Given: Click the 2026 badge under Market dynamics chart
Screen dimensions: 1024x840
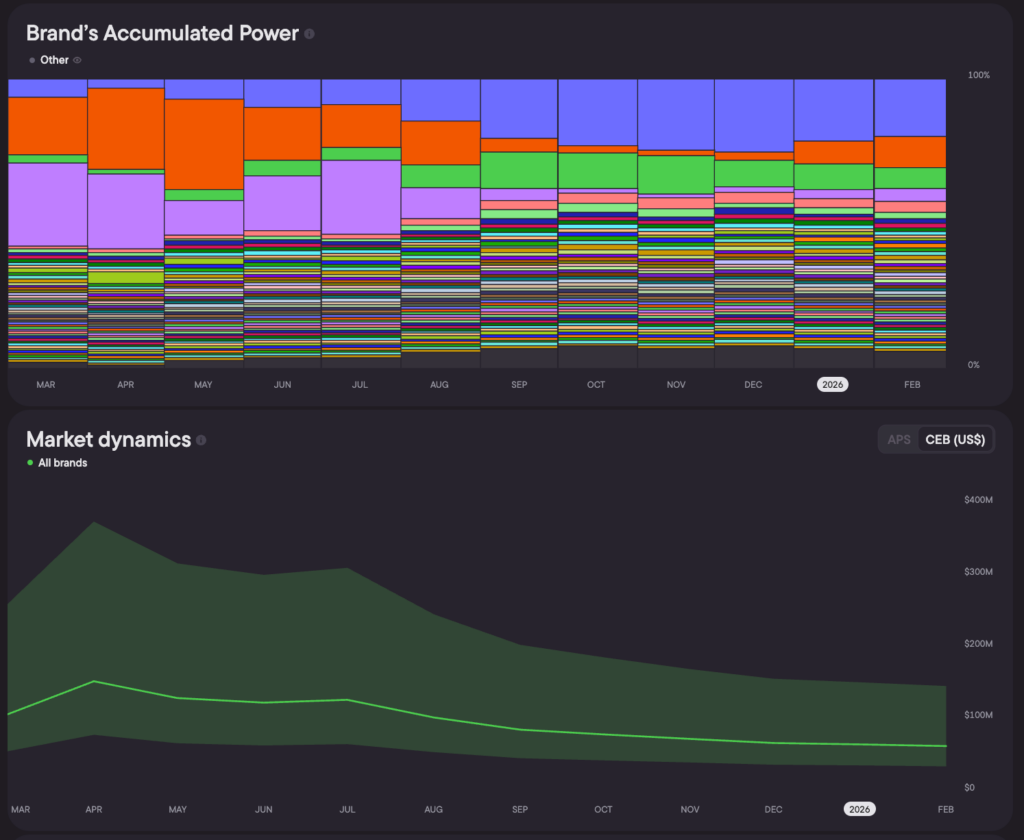Looking at the screenshot, I should 859,809.
